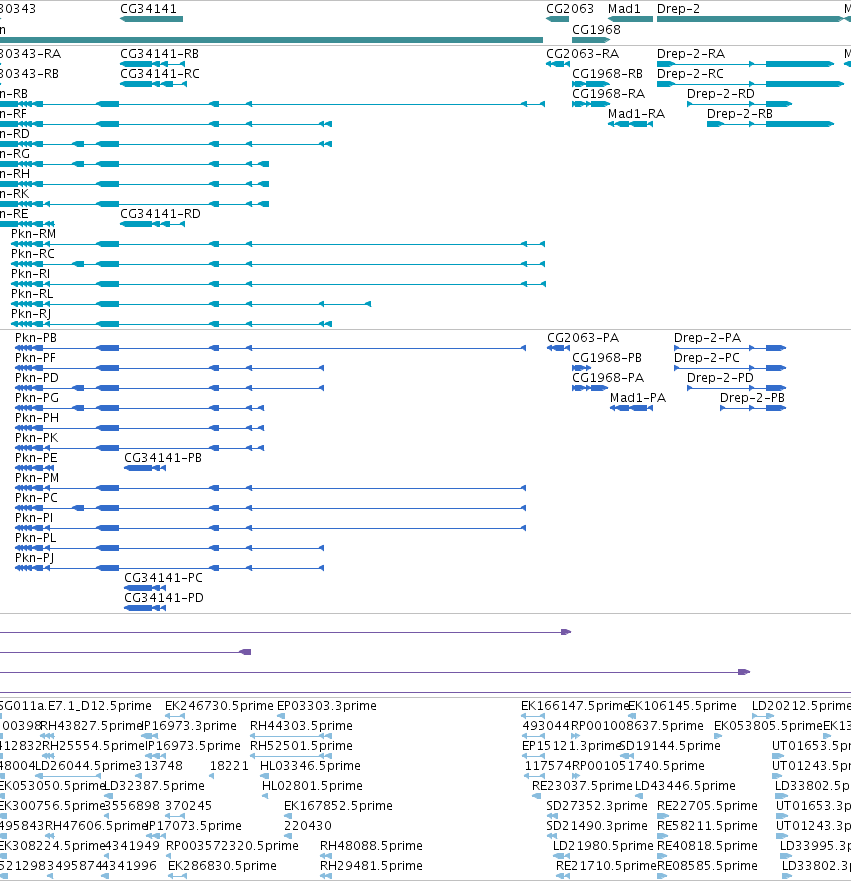
Task: Select transcript Pkn-RC
Action: pos(33,254)
